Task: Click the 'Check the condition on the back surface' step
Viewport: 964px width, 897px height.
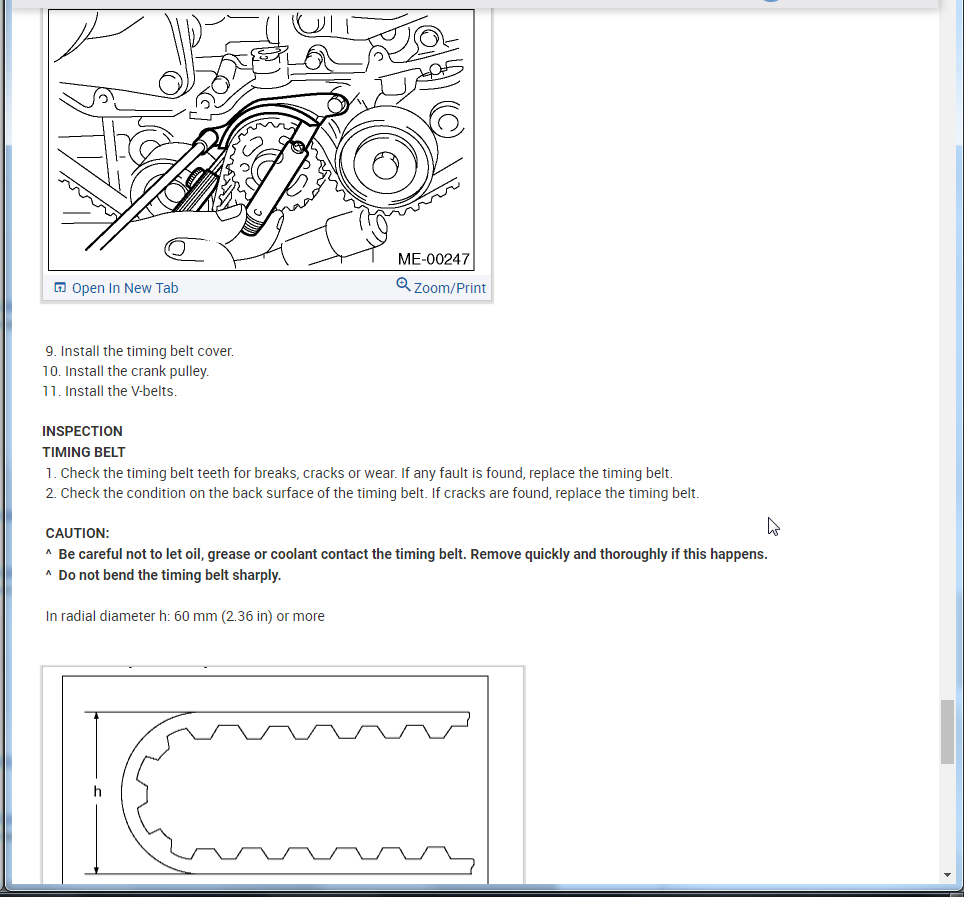Action: 372,493
